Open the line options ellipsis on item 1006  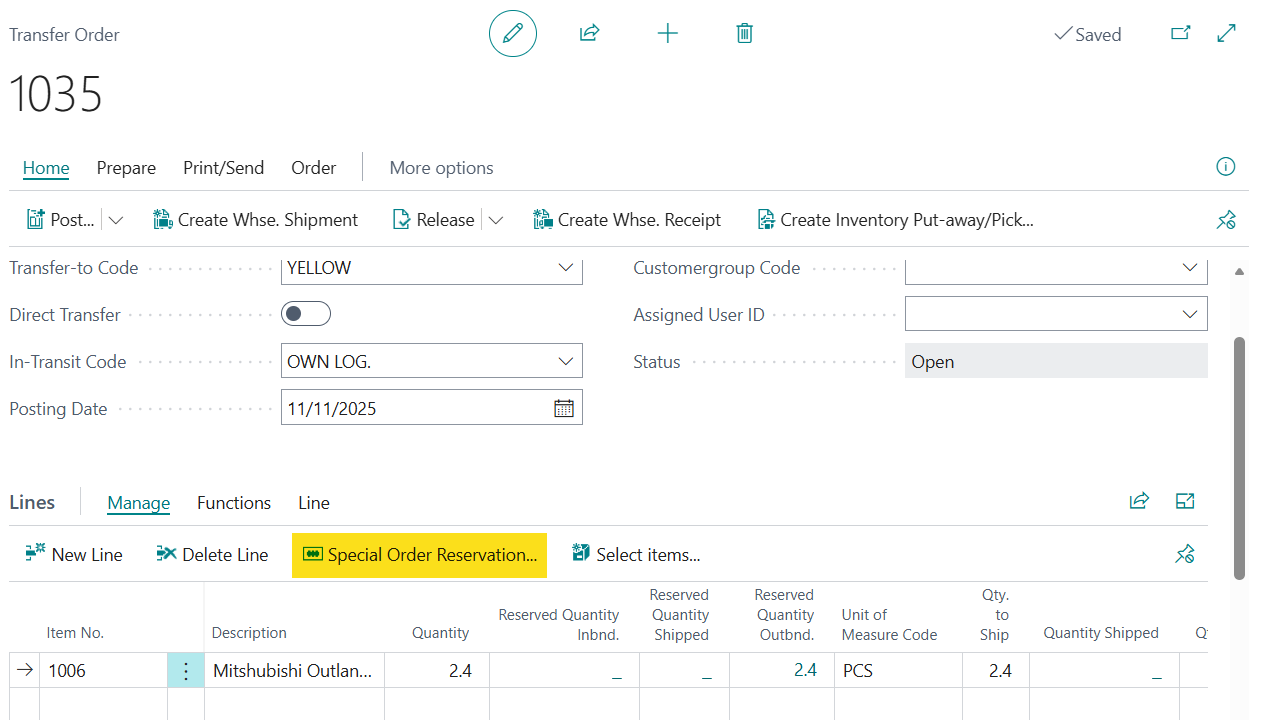(x=185, y=670)
